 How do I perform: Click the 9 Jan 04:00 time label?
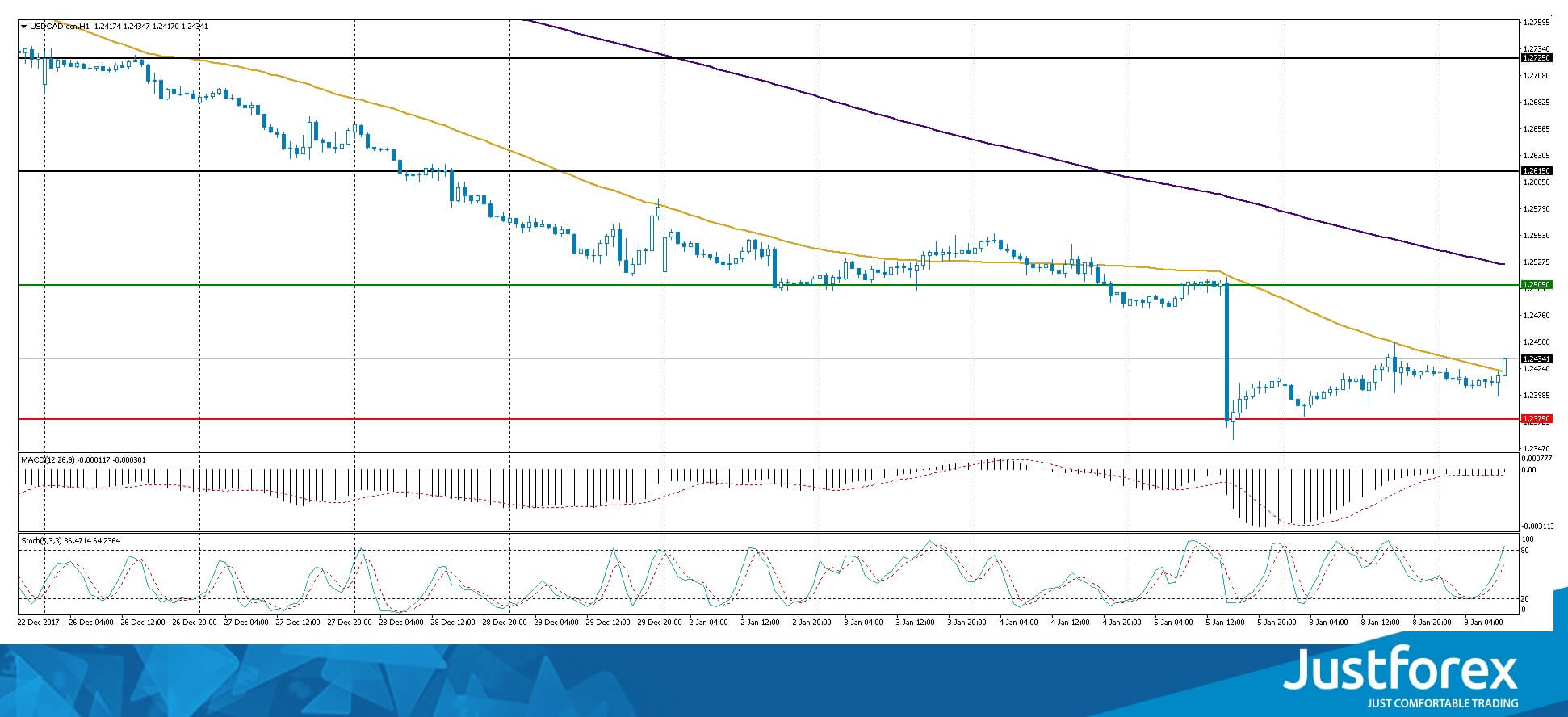pyautogui.click(x=1483, y=623)
